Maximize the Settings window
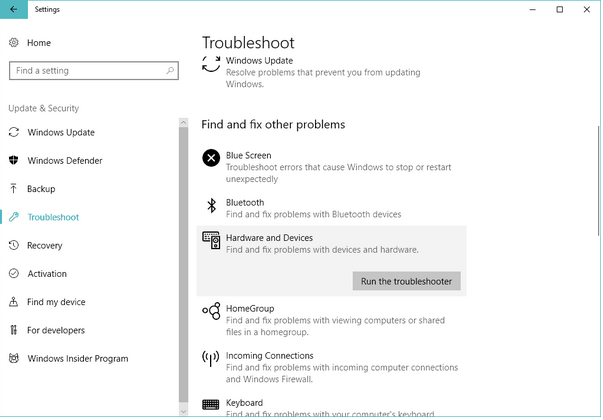This screenshot has width=603, height=420. point(560,9)
